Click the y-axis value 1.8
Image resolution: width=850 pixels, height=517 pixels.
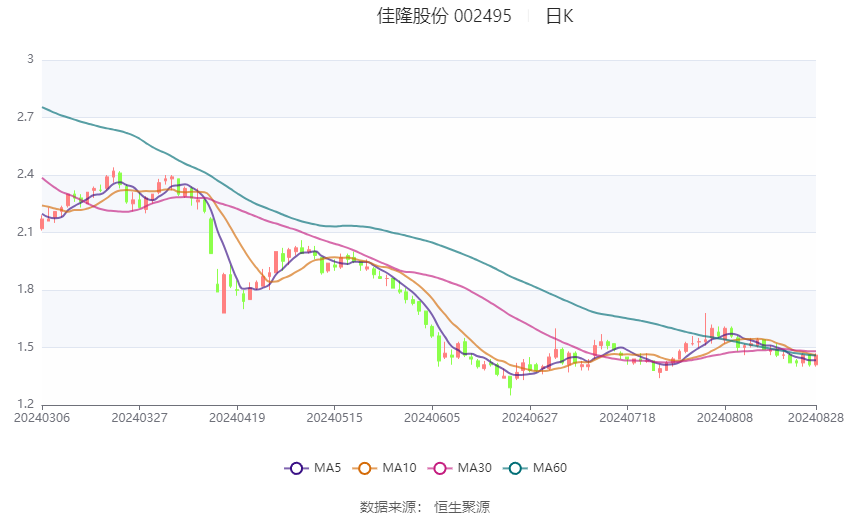[25, 289]
